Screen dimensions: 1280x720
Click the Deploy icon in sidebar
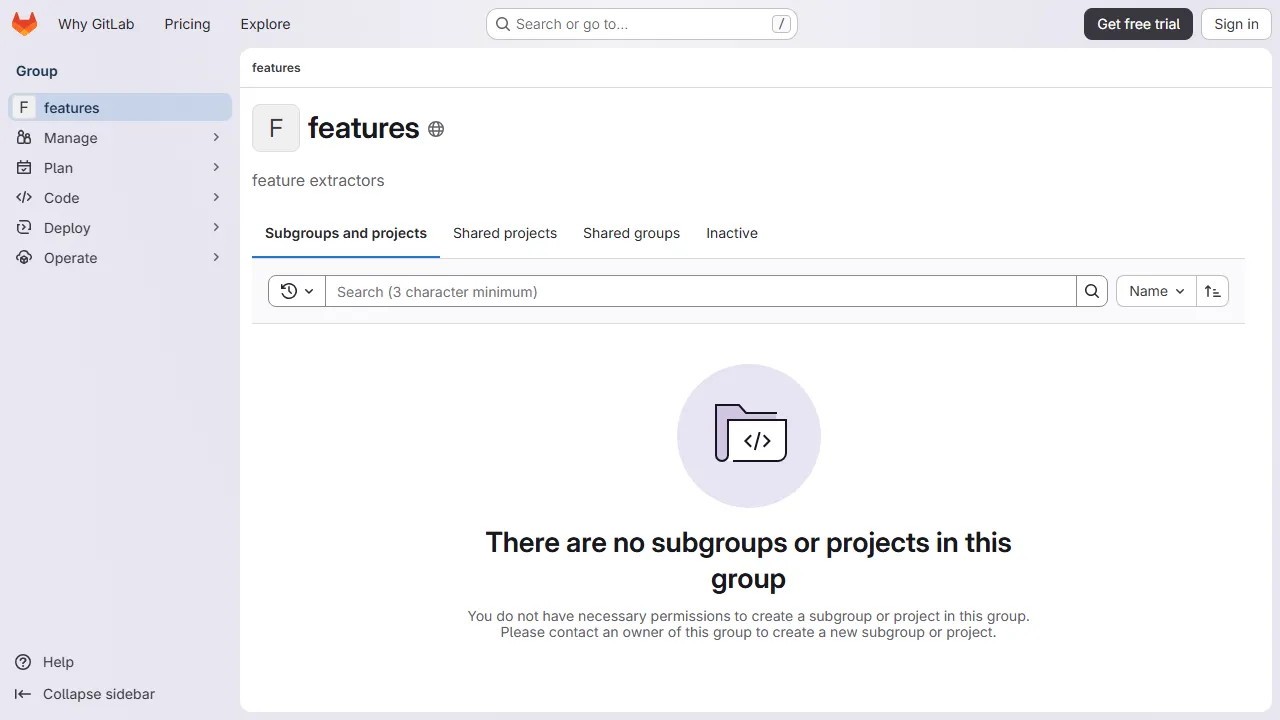(x=24, y=228)
